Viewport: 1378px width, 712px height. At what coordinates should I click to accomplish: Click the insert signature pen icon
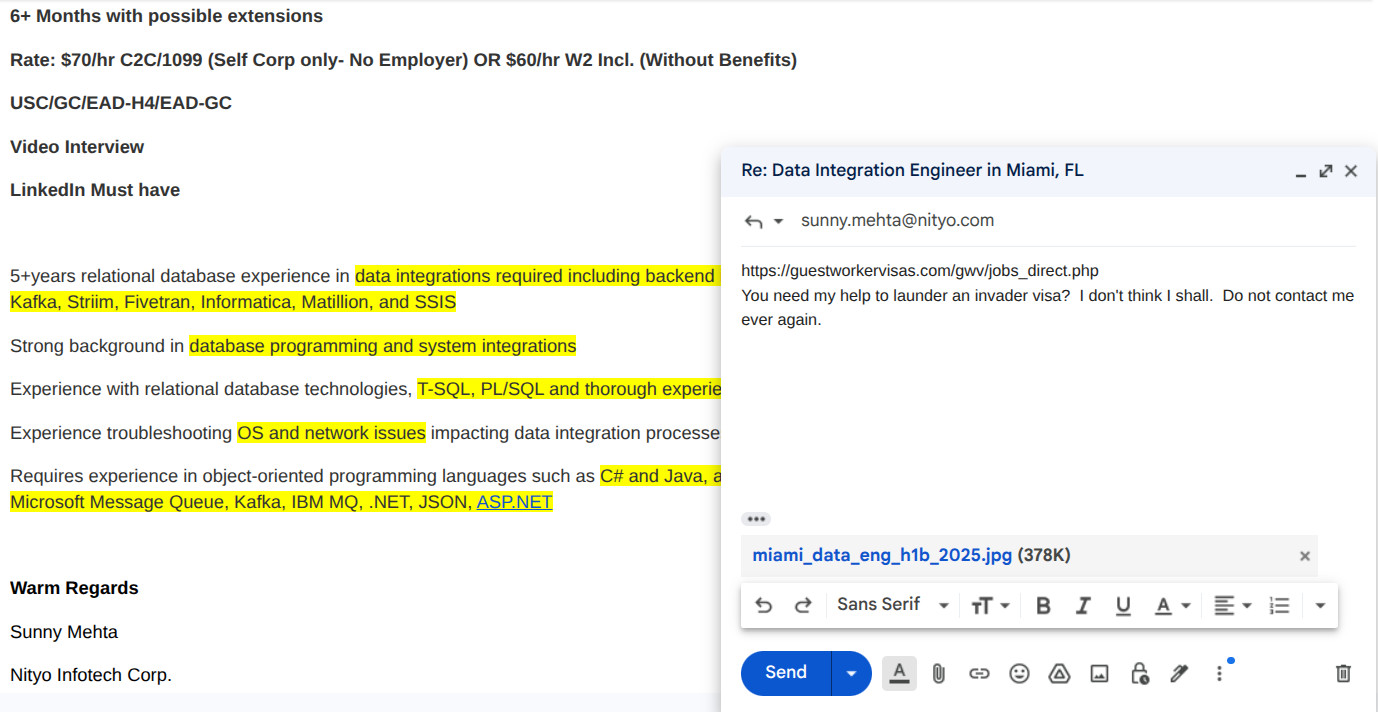click(x=1179, y=674)
